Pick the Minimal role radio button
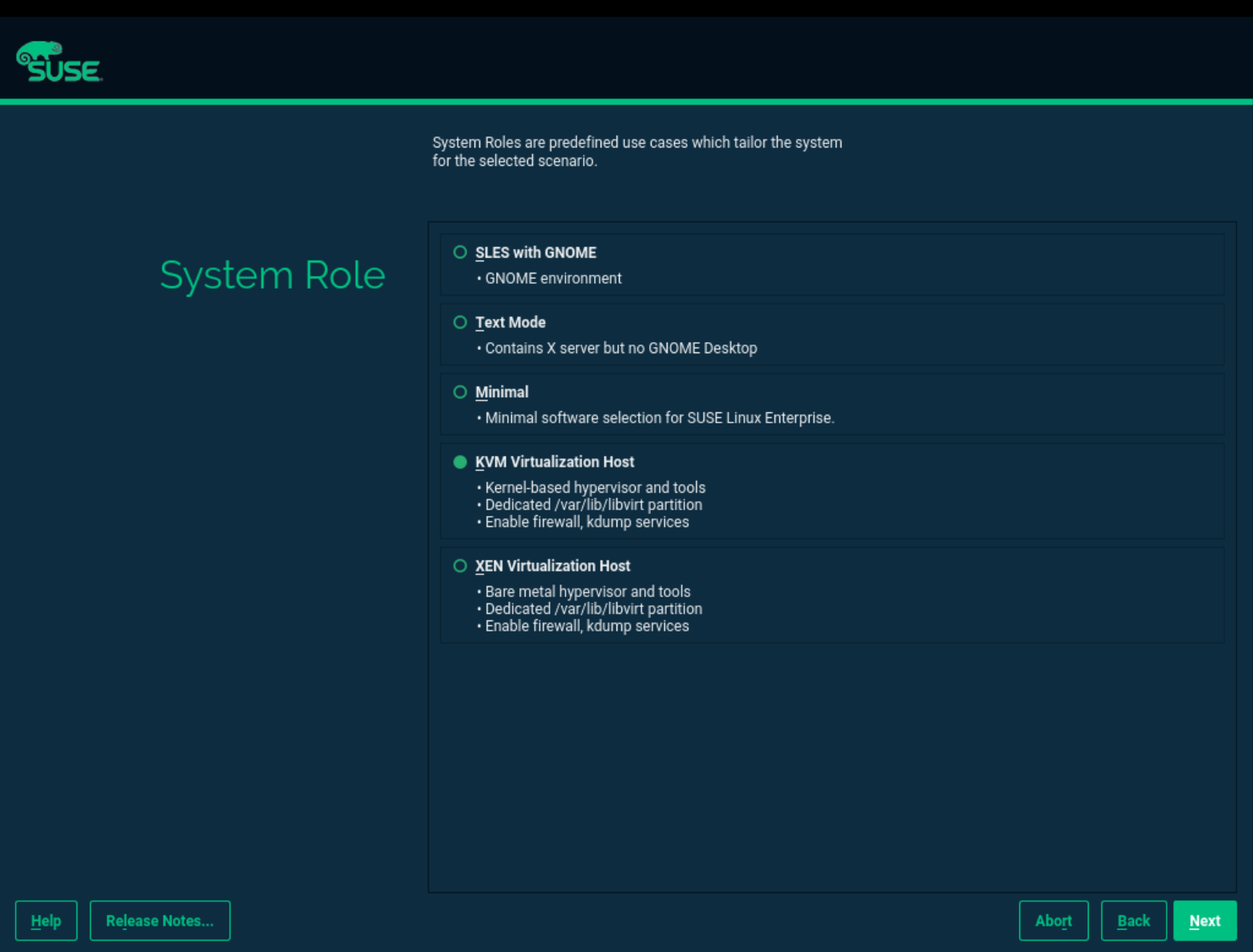This screenshot has width=1253, height=952. pos(460,392)
